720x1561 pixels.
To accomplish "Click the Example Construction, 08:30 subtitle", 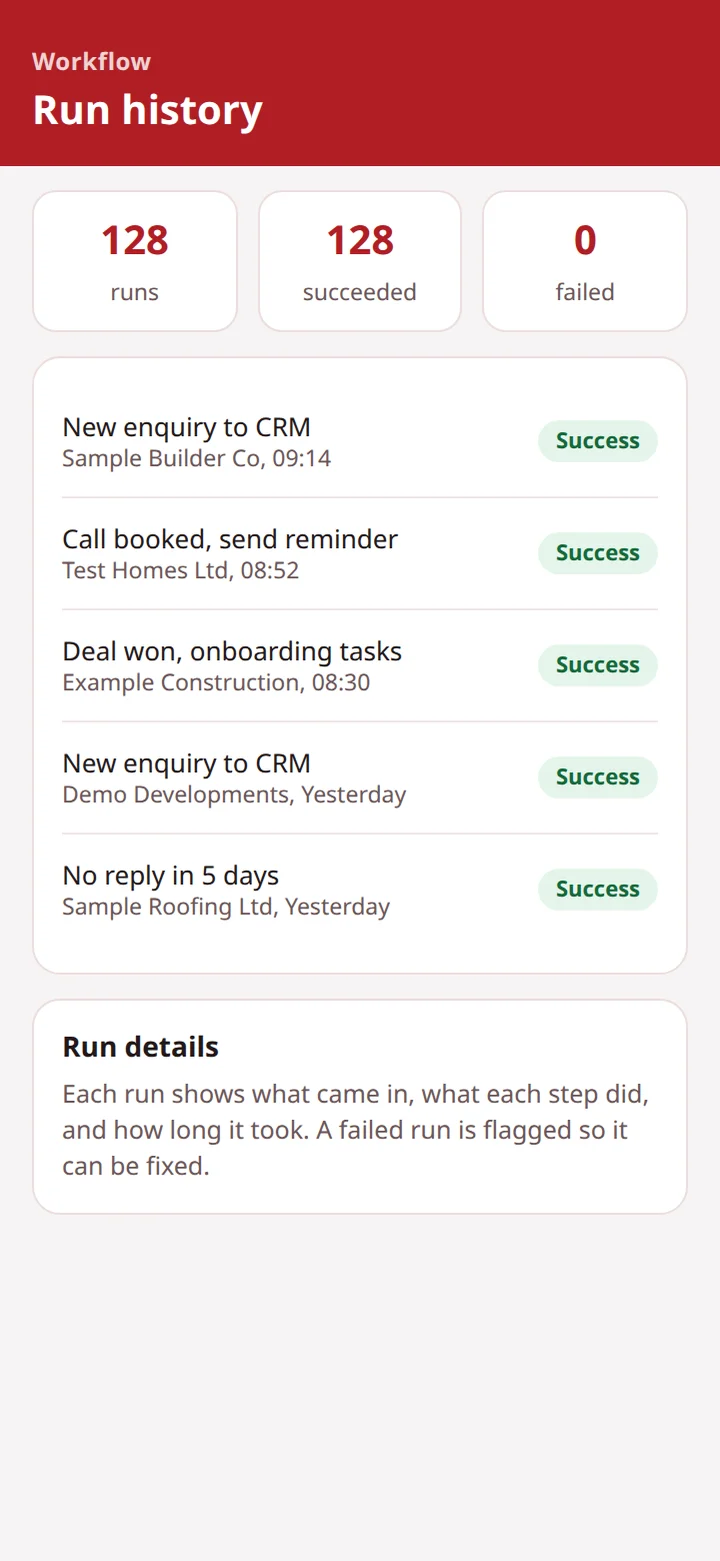I will [x=216, y=683].
